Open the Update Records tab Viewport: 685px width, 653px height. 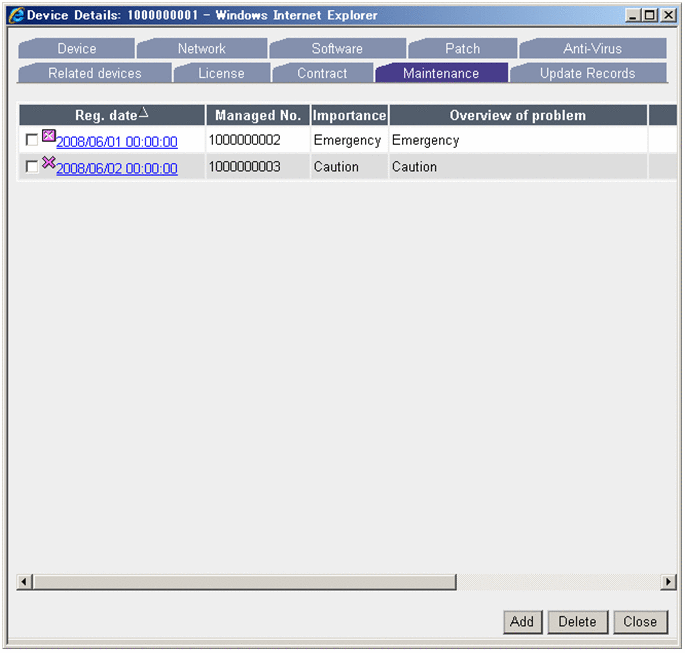(588, 73)
